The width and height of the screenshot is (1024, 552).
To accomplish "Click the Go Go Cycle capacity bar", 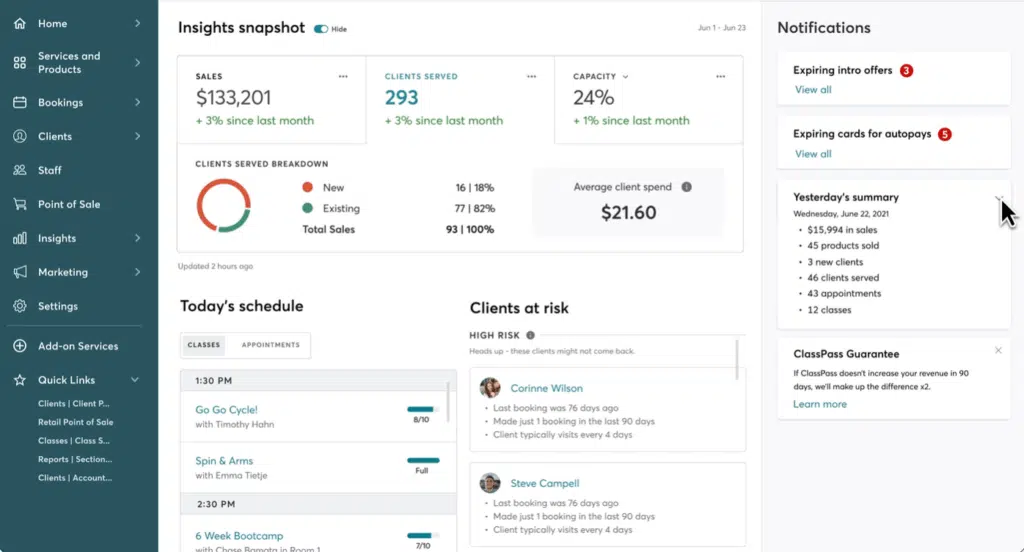I will pyautogui.click(x=422, y=409).
